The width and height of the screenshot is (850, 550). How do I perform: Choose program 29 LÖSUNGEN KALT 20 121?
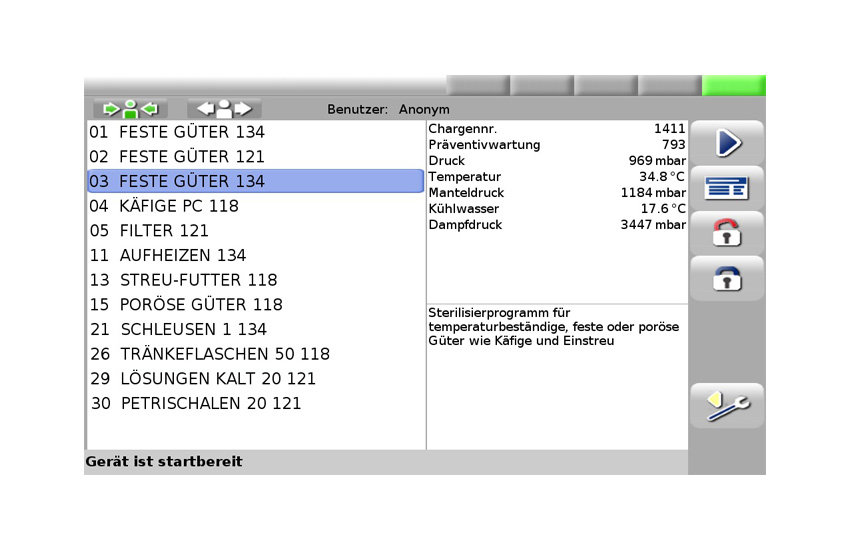(x=202, y=379)
